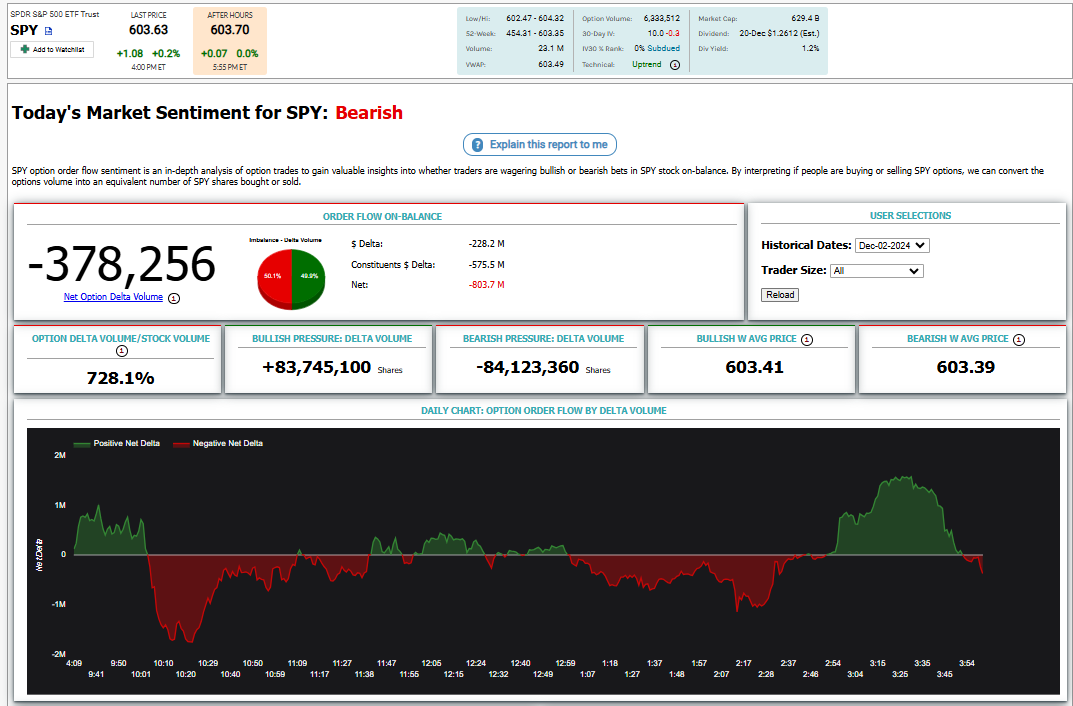Open info icon under Option Delta Volume/Stock Volume
This screenshot has width=1073, height=706.
point(121,351)
